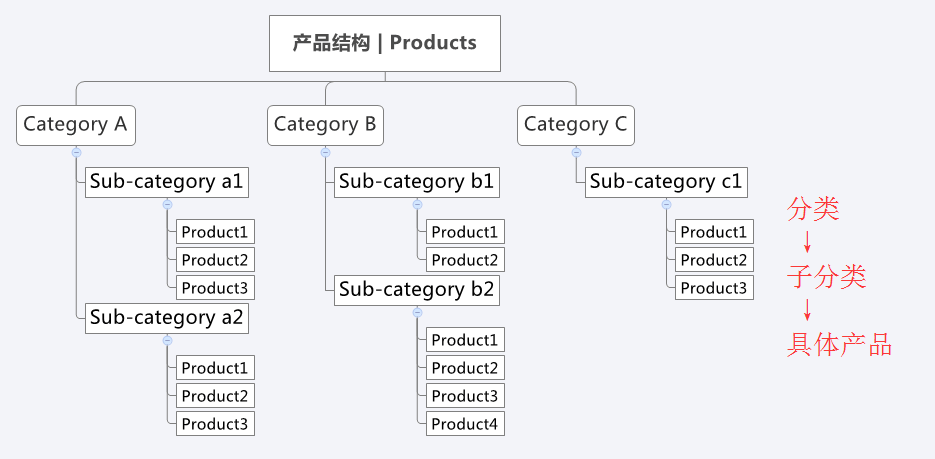Collapse Category C branch toggle
Viewport: 935px width, 459px height.
576,153
